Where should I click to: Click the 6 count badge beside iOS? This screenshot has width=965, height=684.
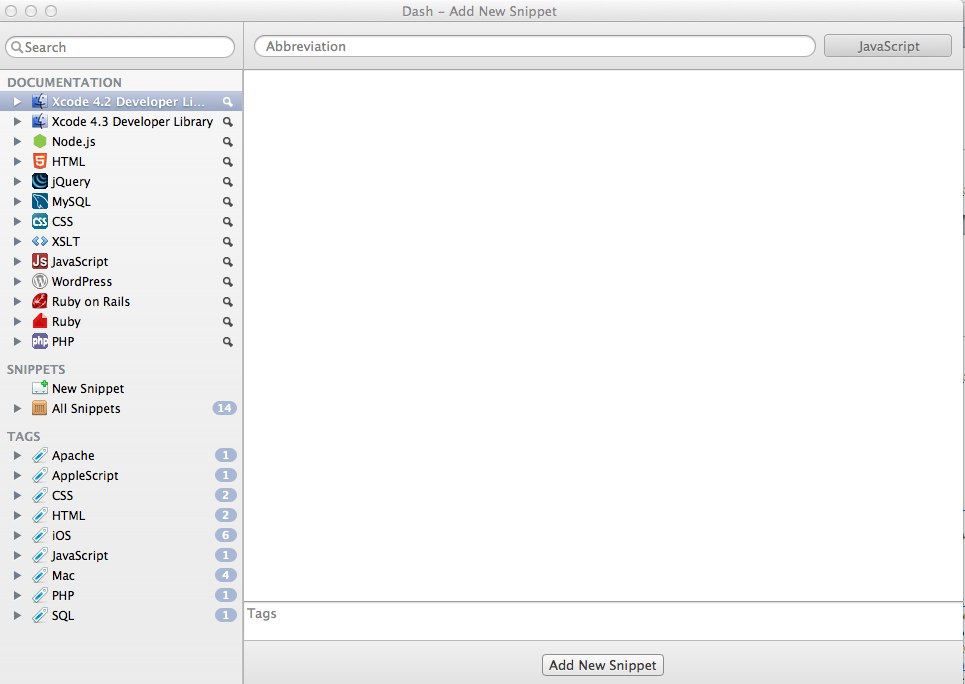point(225,535)
